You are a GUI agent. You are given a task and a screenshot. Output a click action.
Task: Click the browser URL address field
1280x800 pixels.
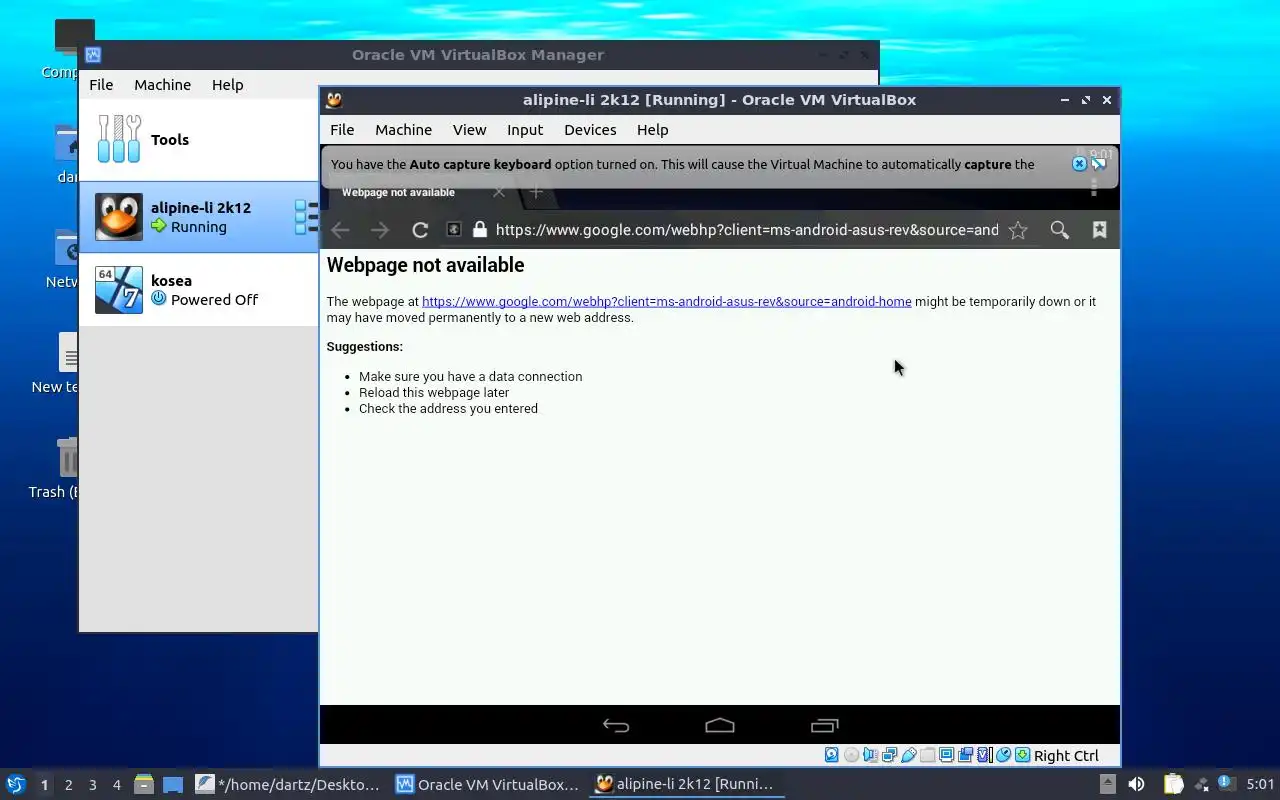tap(746, 230)
